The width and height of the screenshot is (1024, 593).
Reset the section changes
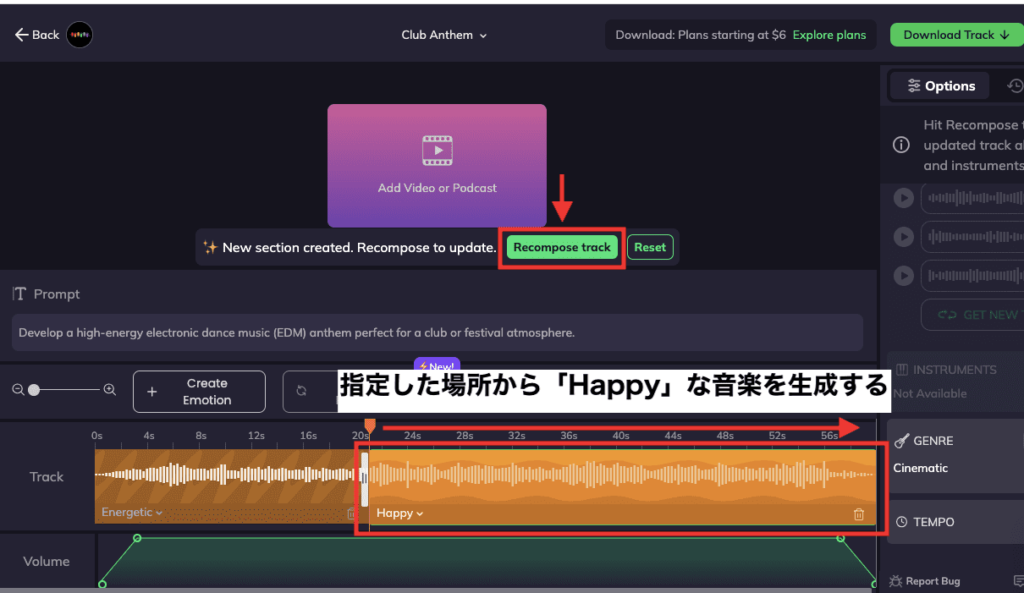coord(650,248)
